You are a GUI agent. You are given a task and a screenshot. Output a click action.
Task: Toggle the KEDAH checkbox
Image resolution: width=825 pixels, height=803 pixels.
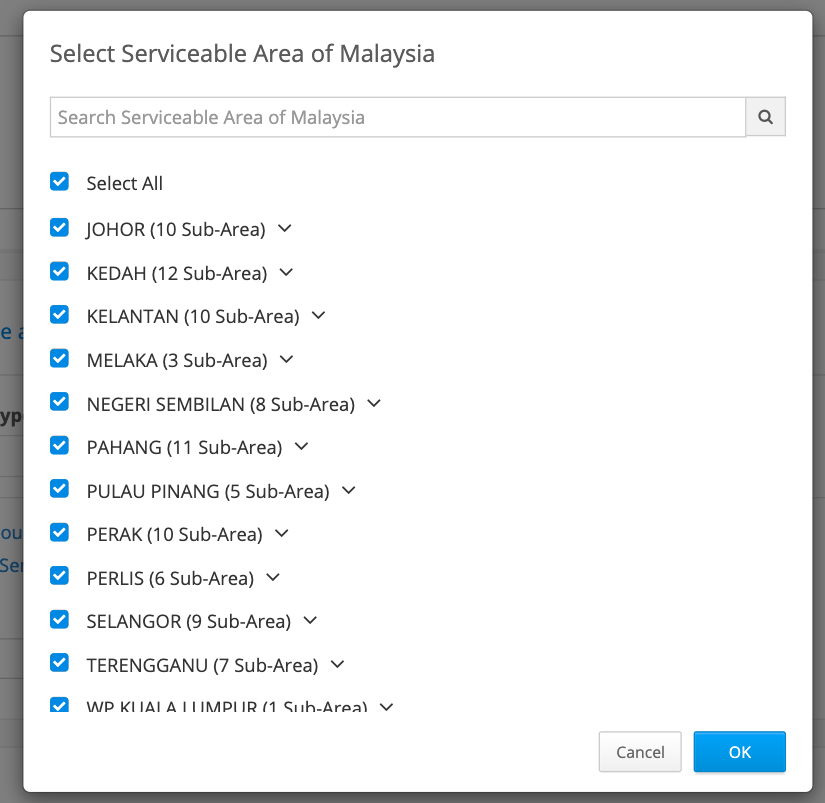pos(59,272)
